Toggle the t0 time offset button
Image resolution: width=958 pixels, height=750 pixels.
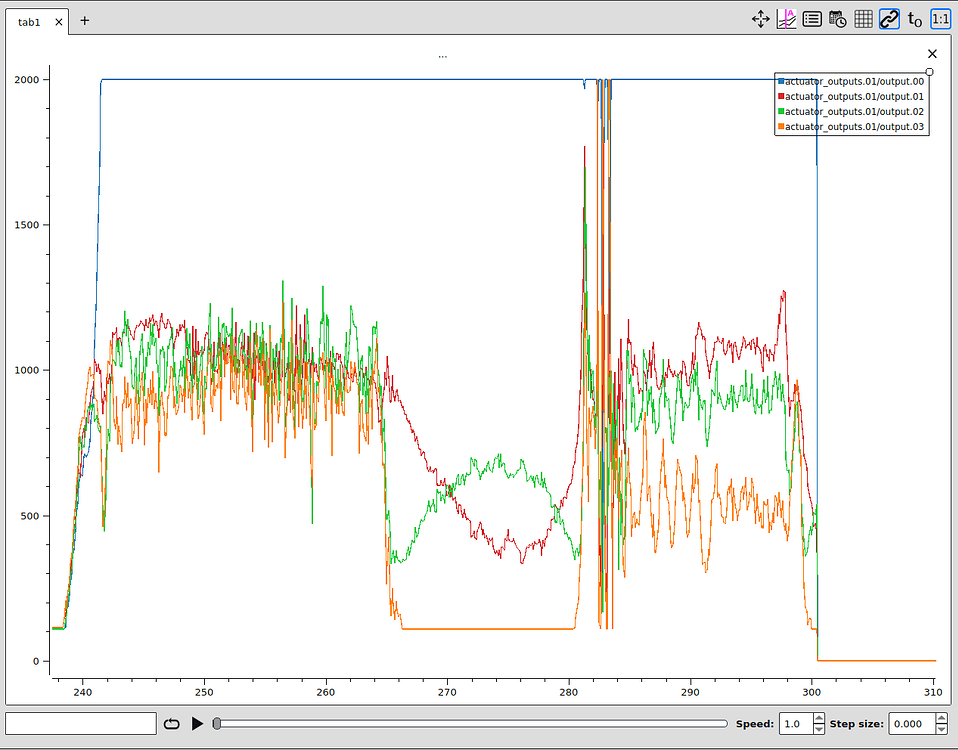click(915, 20)
